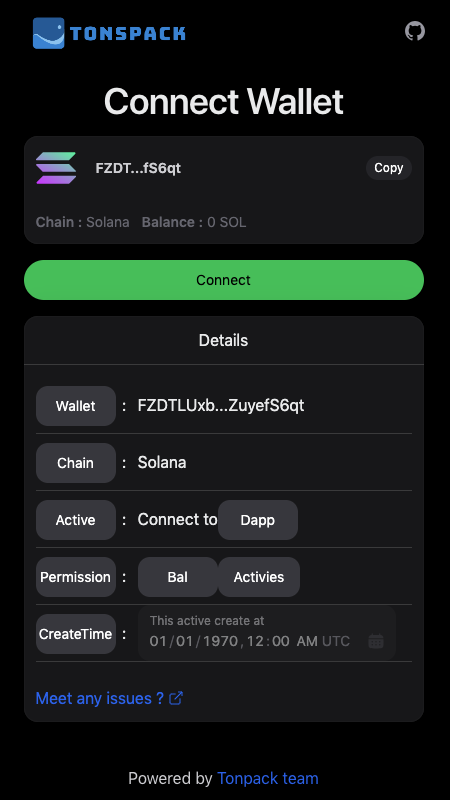Select the Wallet label button

(76, 406)
